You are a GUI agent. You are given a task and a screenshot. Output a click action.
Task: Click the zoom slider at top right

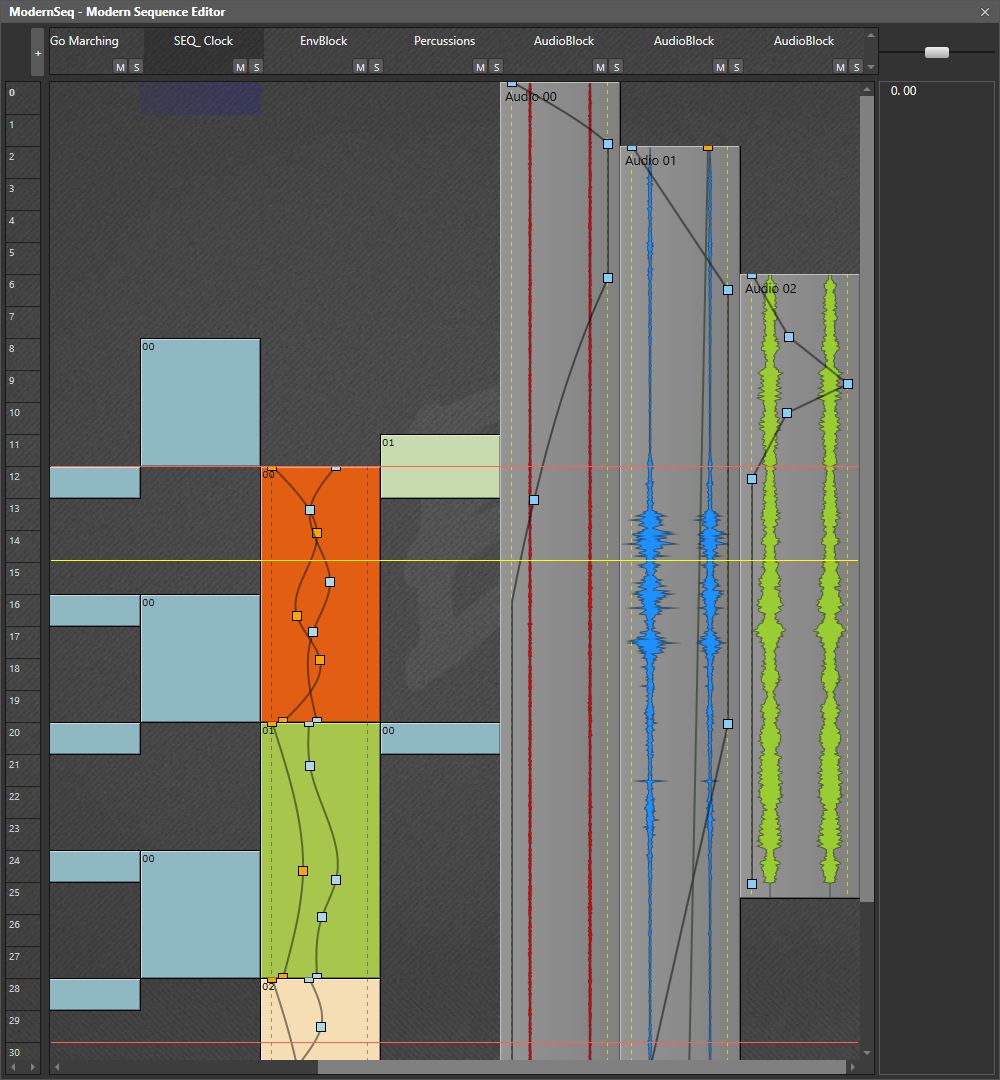point(936,52)
